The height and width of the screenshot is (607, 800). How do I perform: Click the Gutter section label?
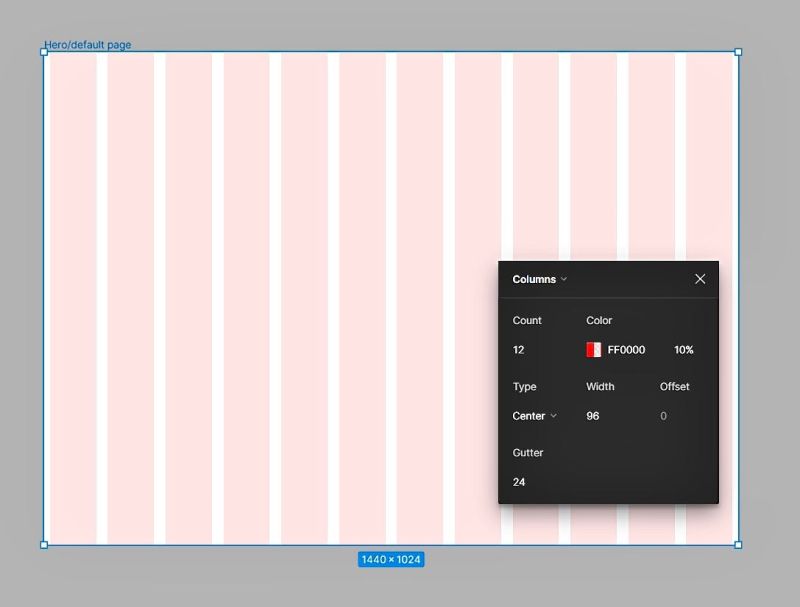click(528, 453)
